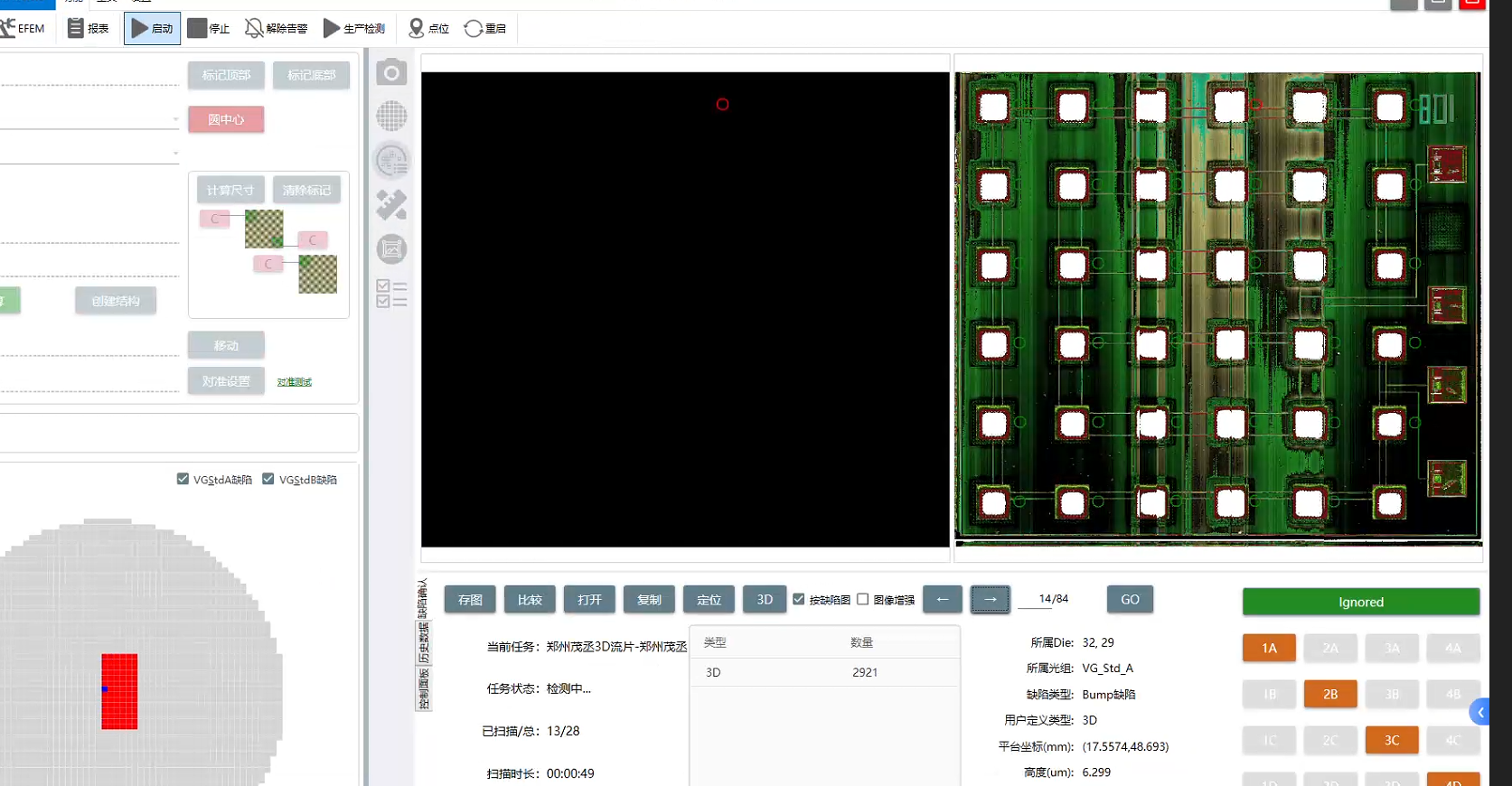
Task: Select the orange 1A classification button
Action: pyautogui.click(x=1269, y=648)
